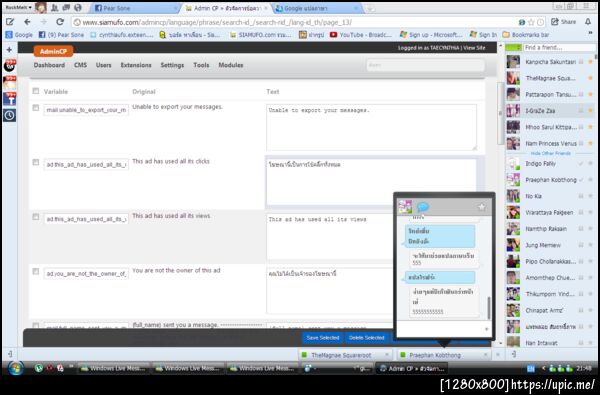Click the notifications bell icon
The height and width of the screenshot is (395, 600).
coord(588,22)
